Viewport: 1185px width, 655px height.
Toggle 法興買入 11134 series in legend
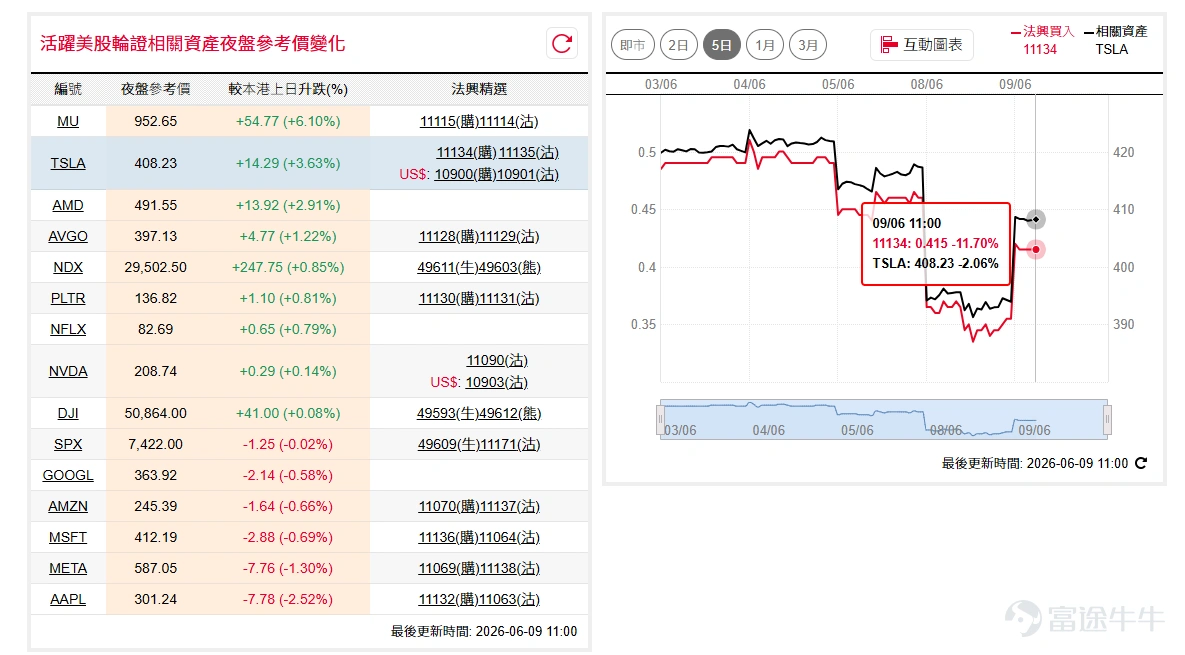pyautogui.click(x=1041, y=40)
